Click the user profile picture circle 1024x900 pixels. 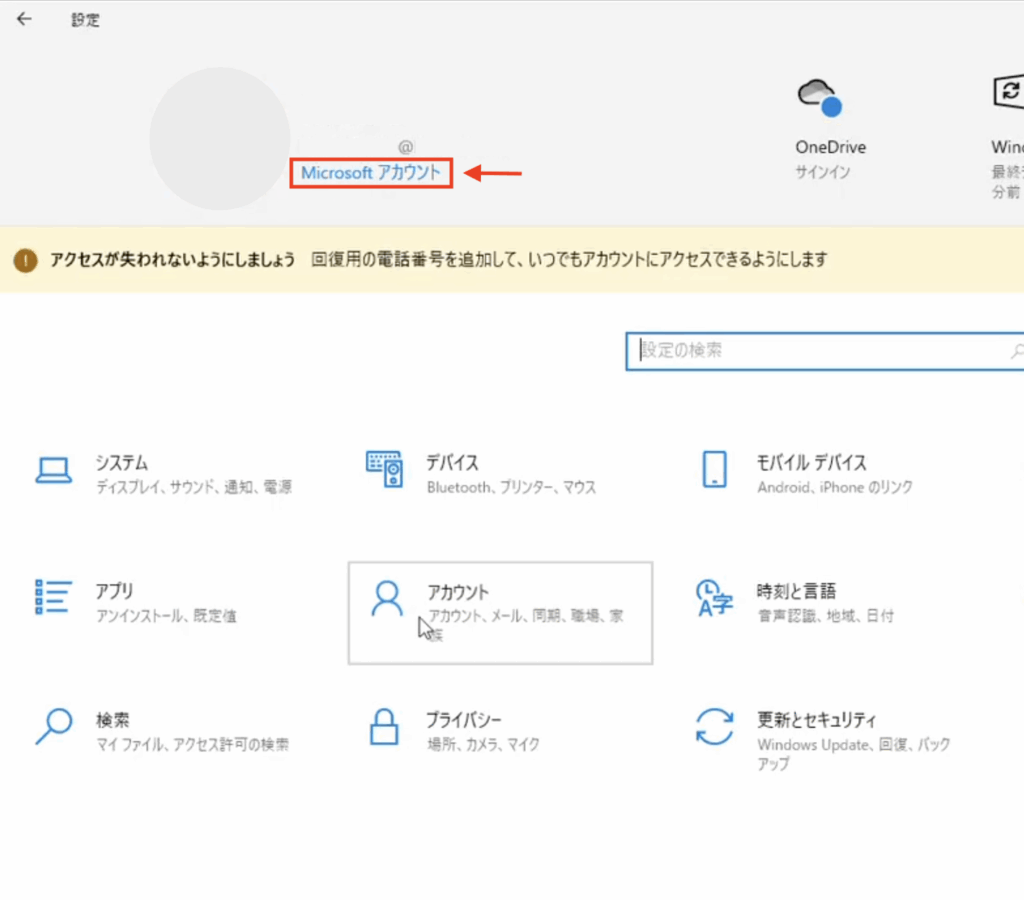tap(220, 138)
